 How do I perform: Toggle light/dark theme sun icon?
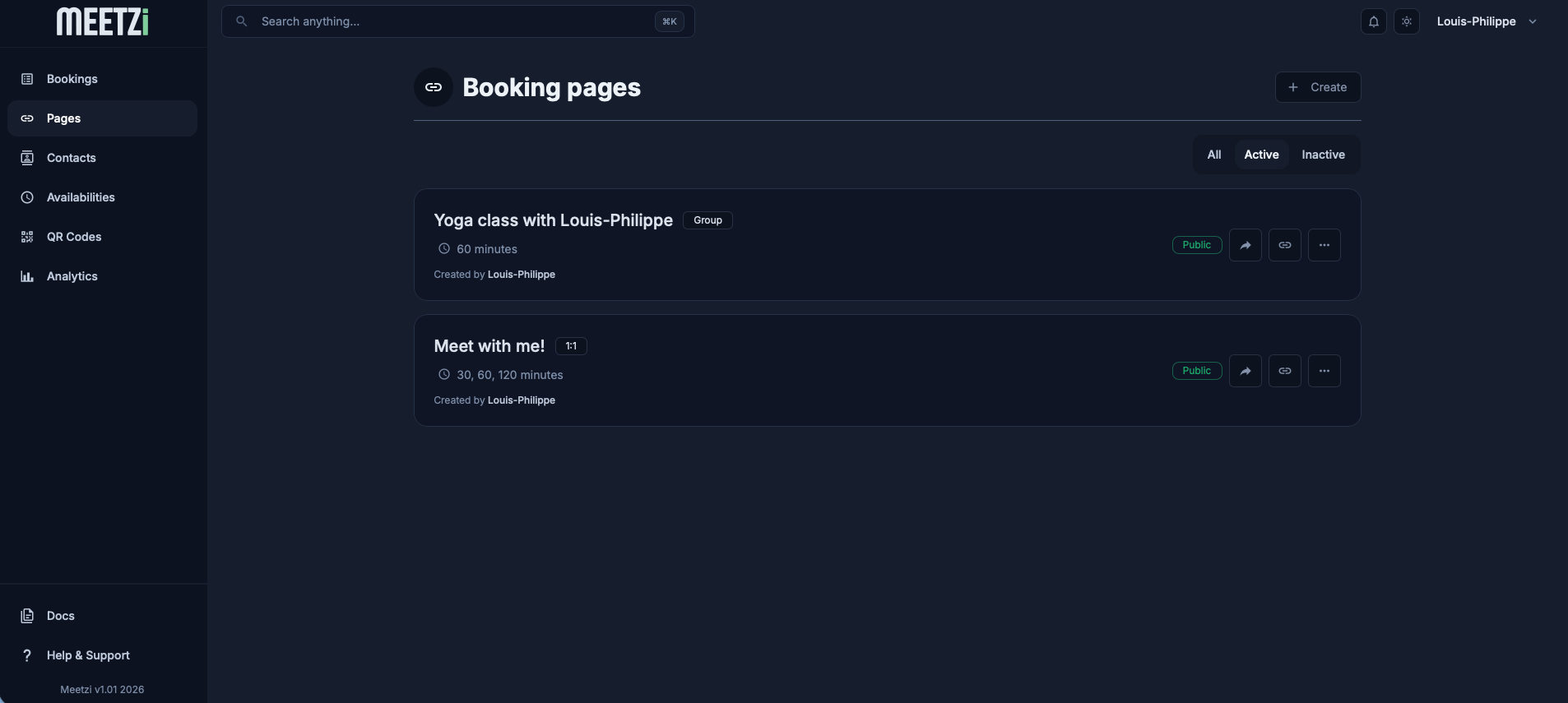[x=1407, y=21]
